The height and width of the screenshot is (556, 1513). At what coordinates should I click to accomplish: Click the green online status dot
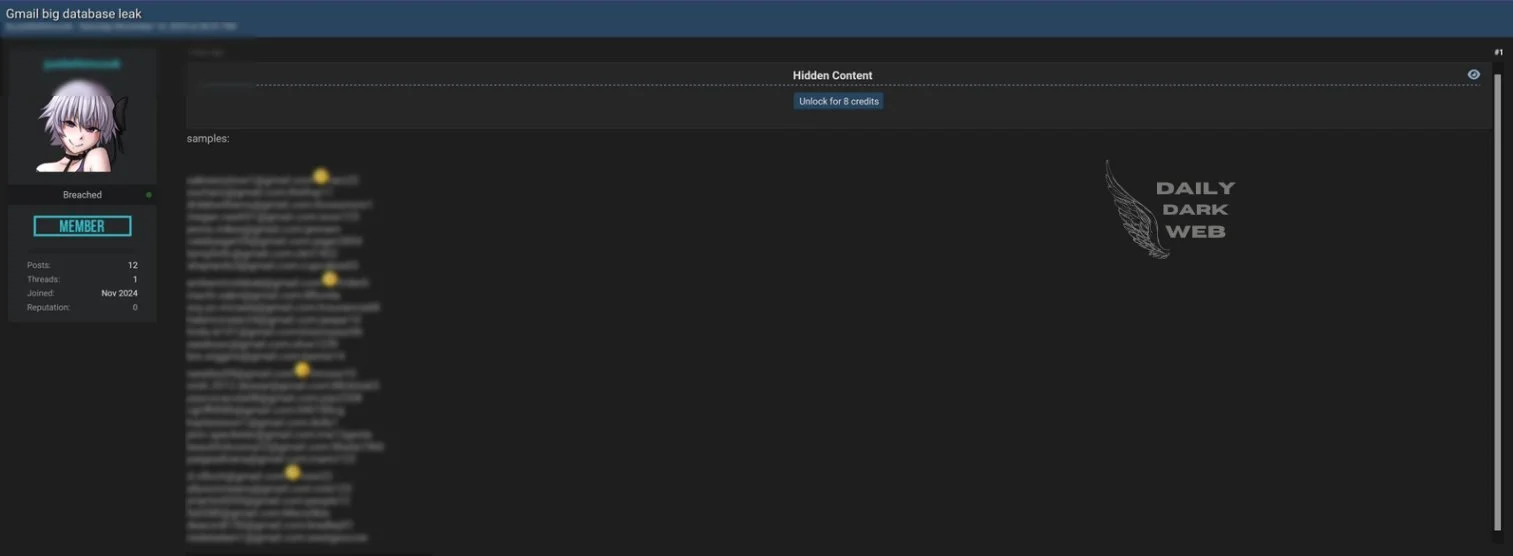pos(149,195)
